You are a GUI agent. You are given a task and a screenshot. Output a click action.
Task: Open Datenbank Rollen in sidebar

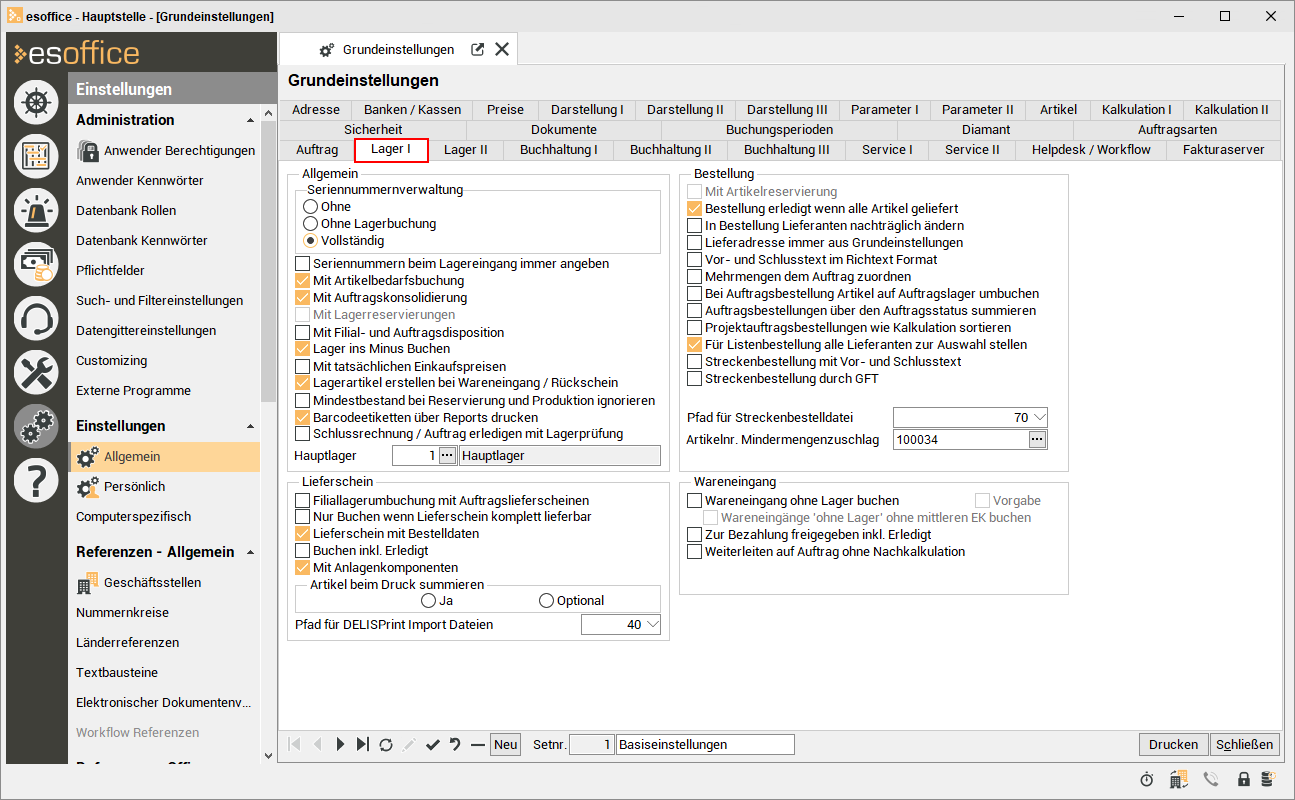coord(126,211)
